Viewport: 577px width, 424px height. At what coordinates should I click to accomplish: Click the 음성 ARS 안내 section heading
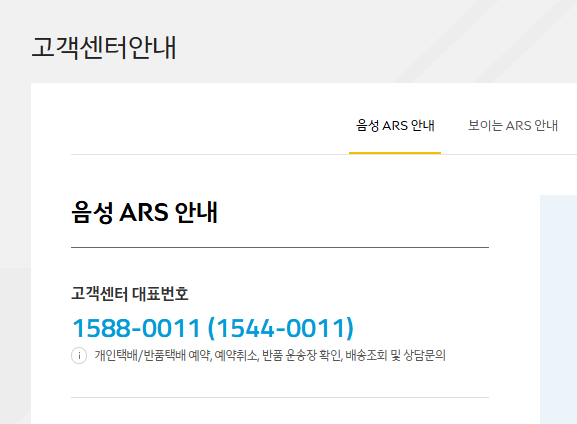point(144,212)
